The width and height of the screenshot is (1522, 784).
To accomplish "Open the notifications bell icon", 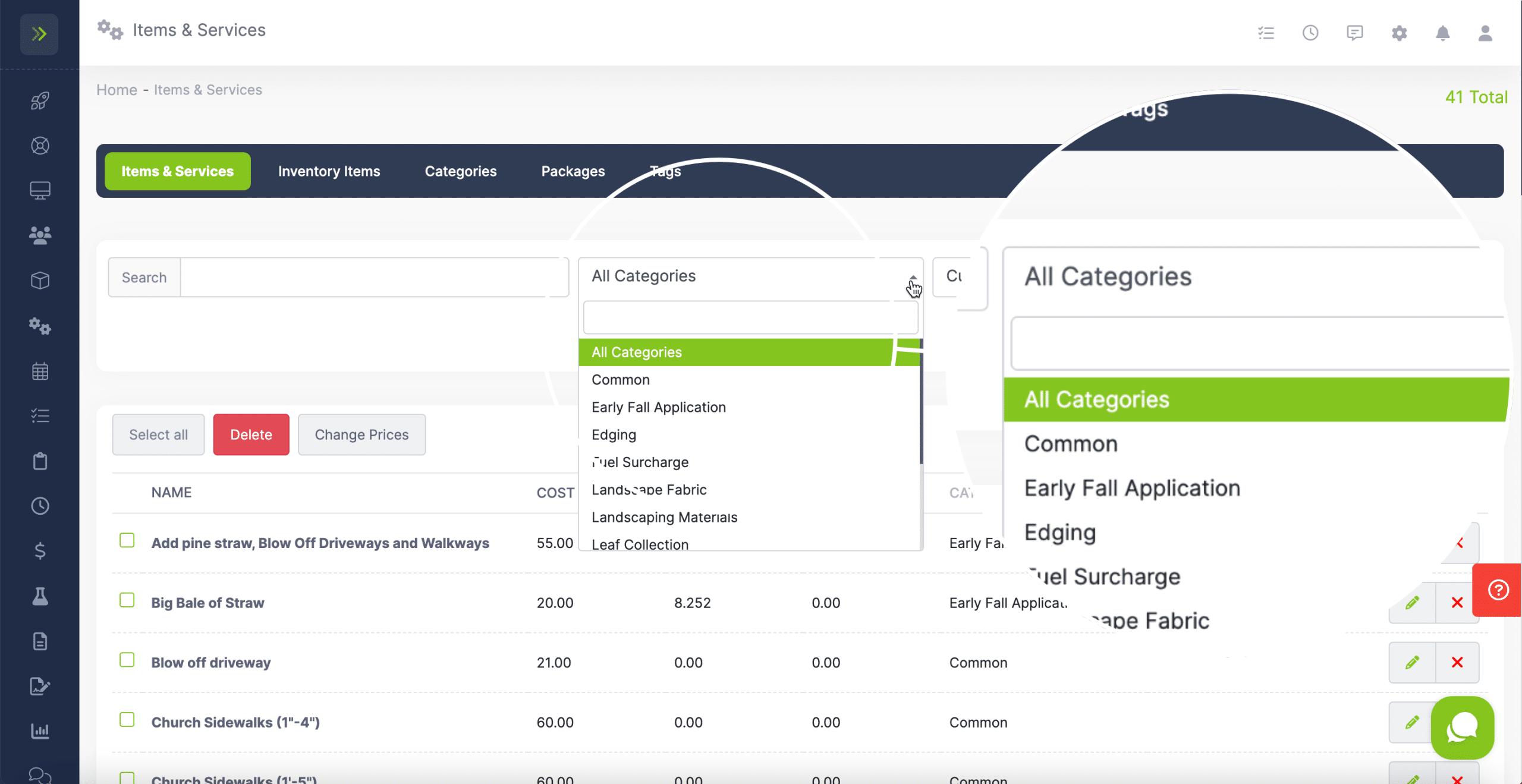I will (1443, 33).
